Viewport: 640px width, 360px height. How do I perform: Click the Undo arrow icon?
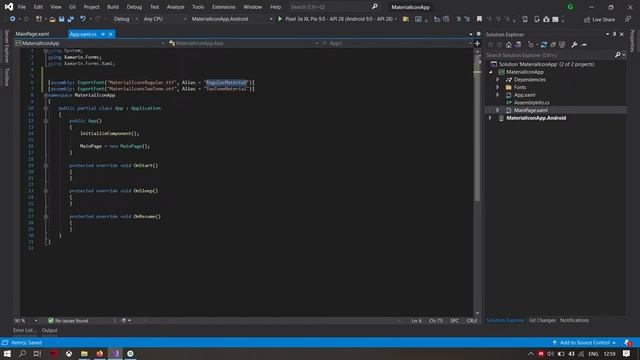pos(83,19)
